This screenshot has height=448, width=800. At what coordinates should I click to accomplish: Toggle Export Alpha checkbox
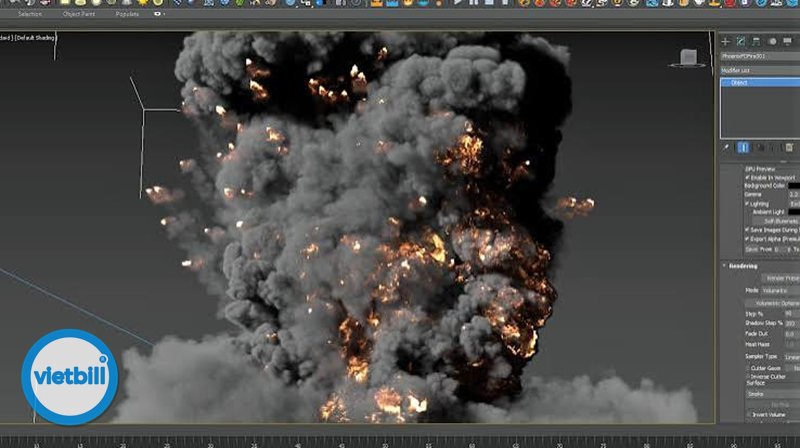(x=747, y=239)
